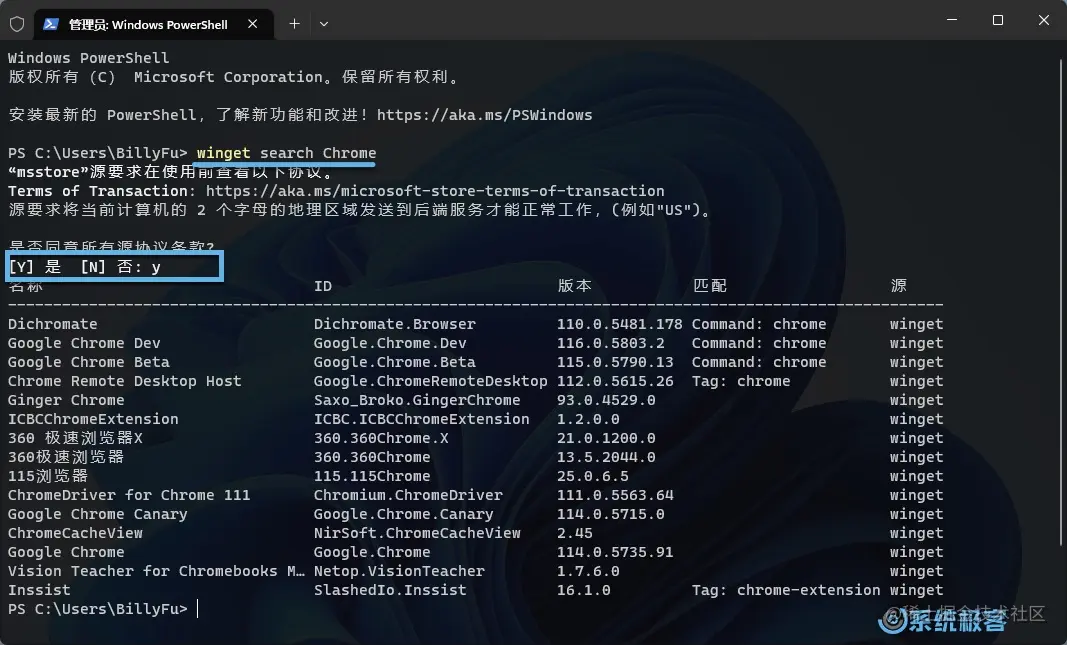
Task: Click the 源 column header
Action: 898,286
